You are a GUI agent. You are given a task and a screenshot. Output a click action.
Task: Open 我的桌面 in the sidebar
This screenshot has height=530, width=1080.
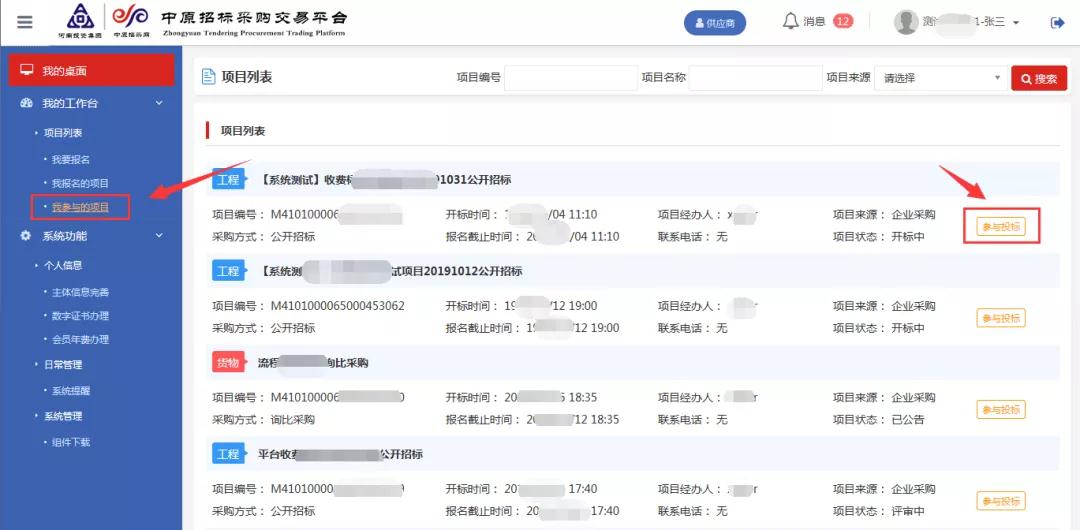(x=91, y=70)
